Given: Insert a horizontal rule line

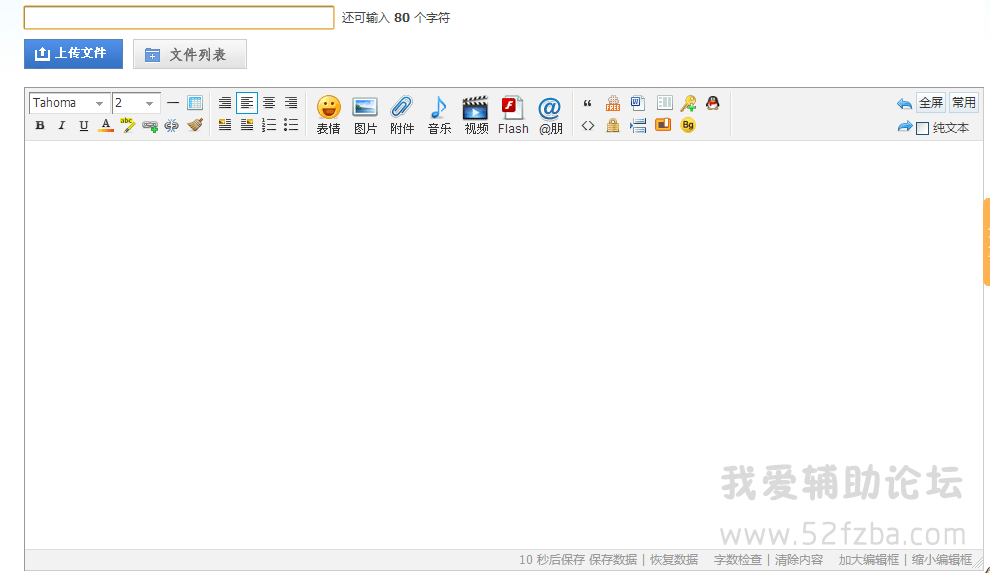Looking at the screenshot, I should click(x=172, y=102).
